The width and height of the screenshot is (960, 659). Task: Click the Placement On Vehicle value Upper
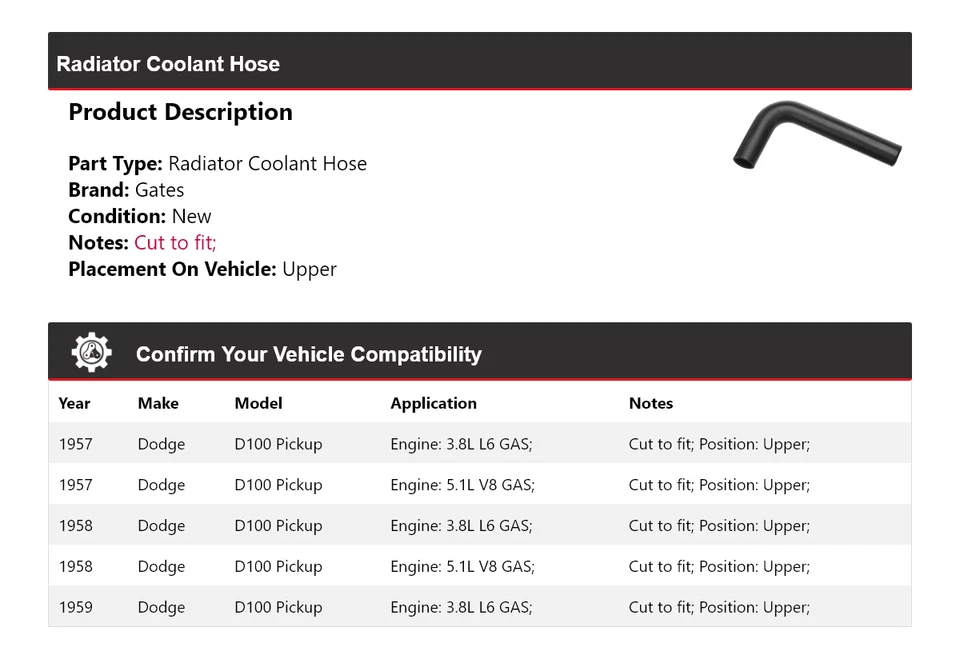coord(309,269)
